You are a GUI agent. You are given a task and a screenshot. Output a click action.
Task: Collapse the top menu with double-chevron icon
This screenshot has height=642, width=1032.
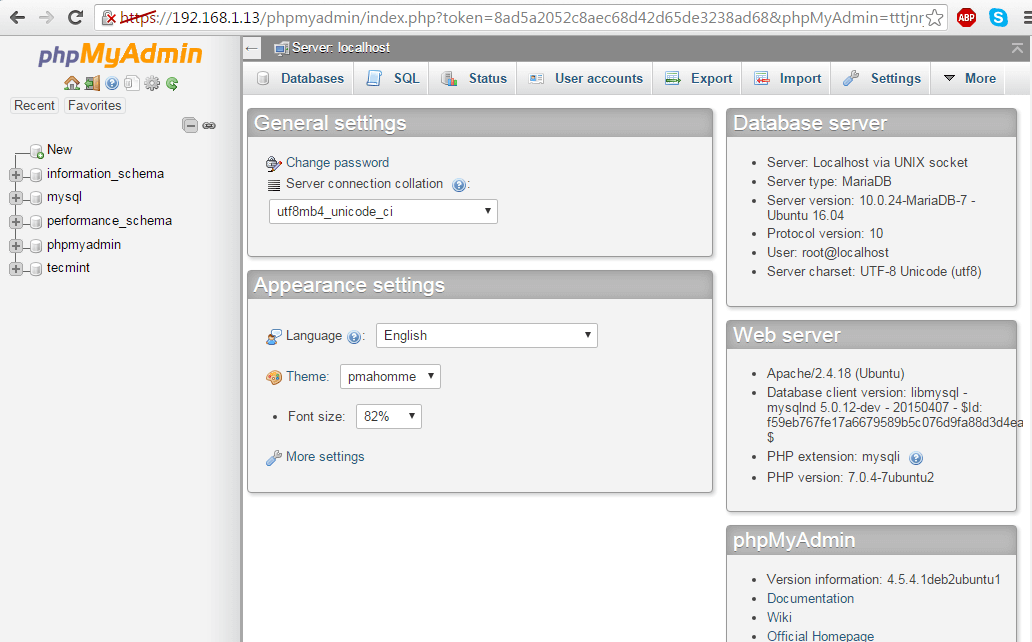coord(1017,48)
